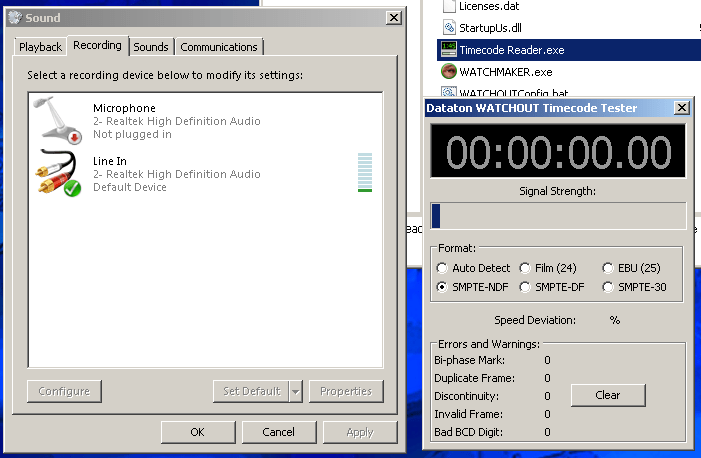Select the Microphone device icon
701x458 pixels.
[58, 120]
